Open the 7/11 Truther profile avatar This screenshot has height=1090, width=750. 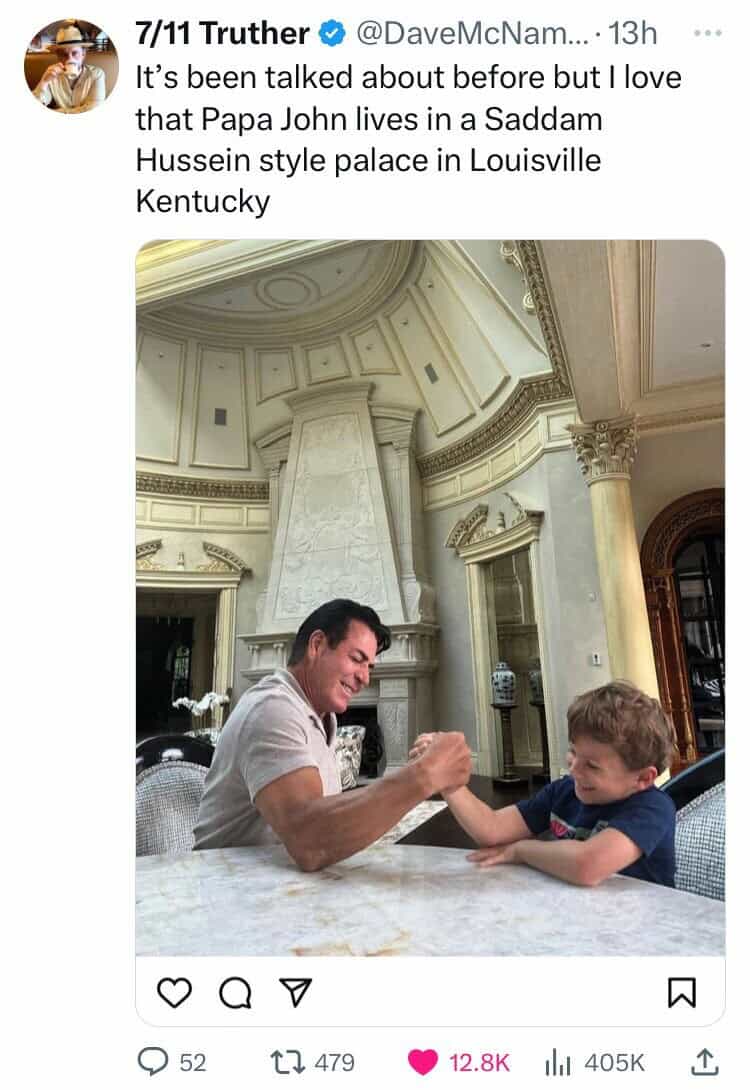click(x=71, y=66)
